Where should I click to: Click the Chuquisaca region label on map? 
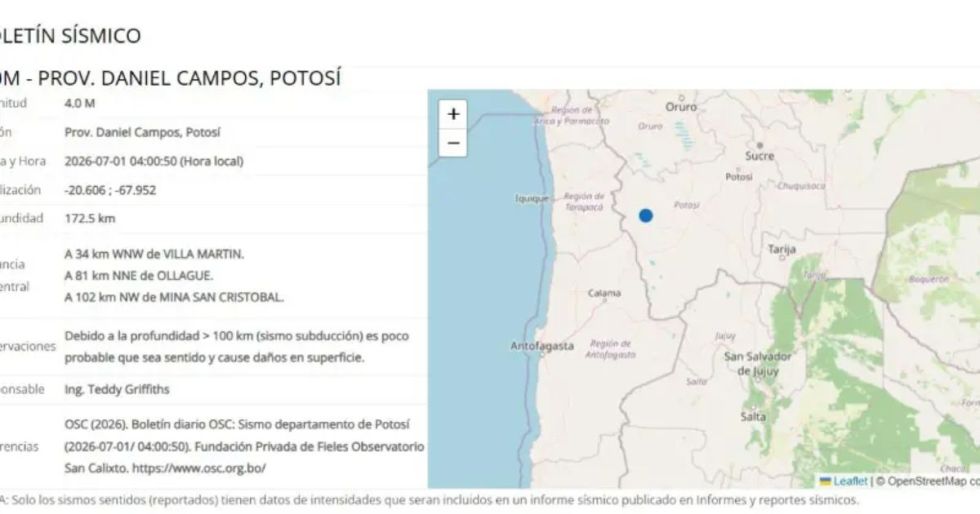click(x=801, y=186)
